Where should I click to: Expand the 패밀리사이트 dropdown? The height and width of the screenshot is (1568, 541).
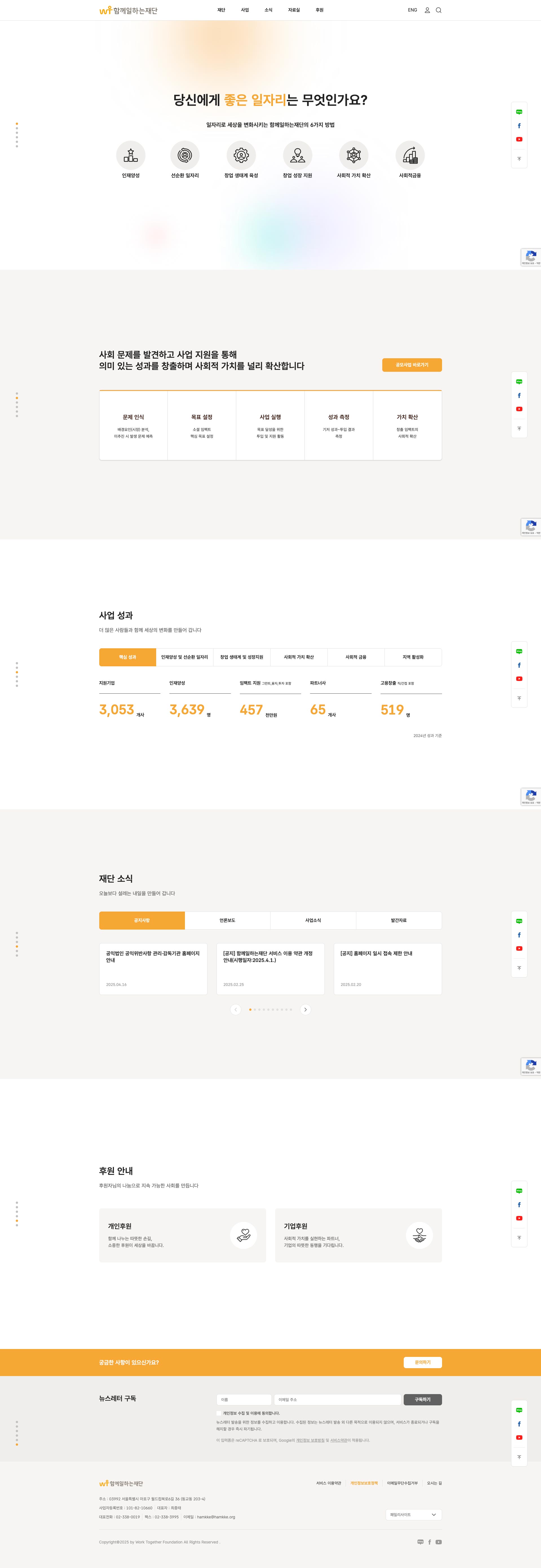(x=414, y=1514)
